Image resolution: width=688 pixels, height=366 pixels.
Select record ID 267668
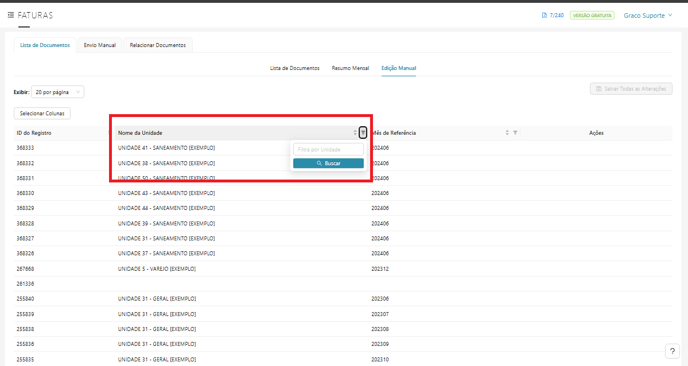(x=25, y=269)
